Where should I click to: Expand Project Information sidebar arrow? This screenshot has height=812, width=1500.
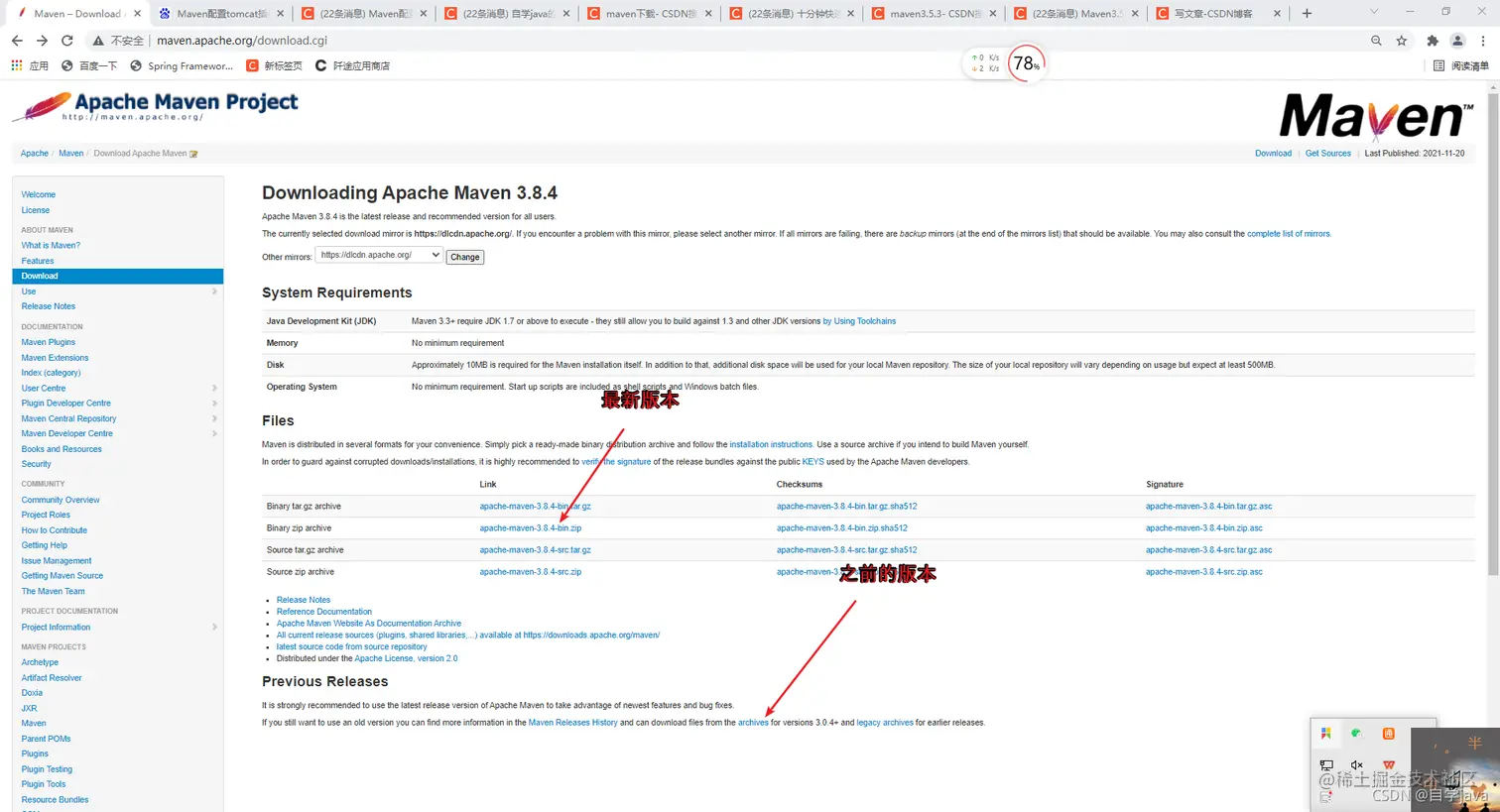(214, 627)
